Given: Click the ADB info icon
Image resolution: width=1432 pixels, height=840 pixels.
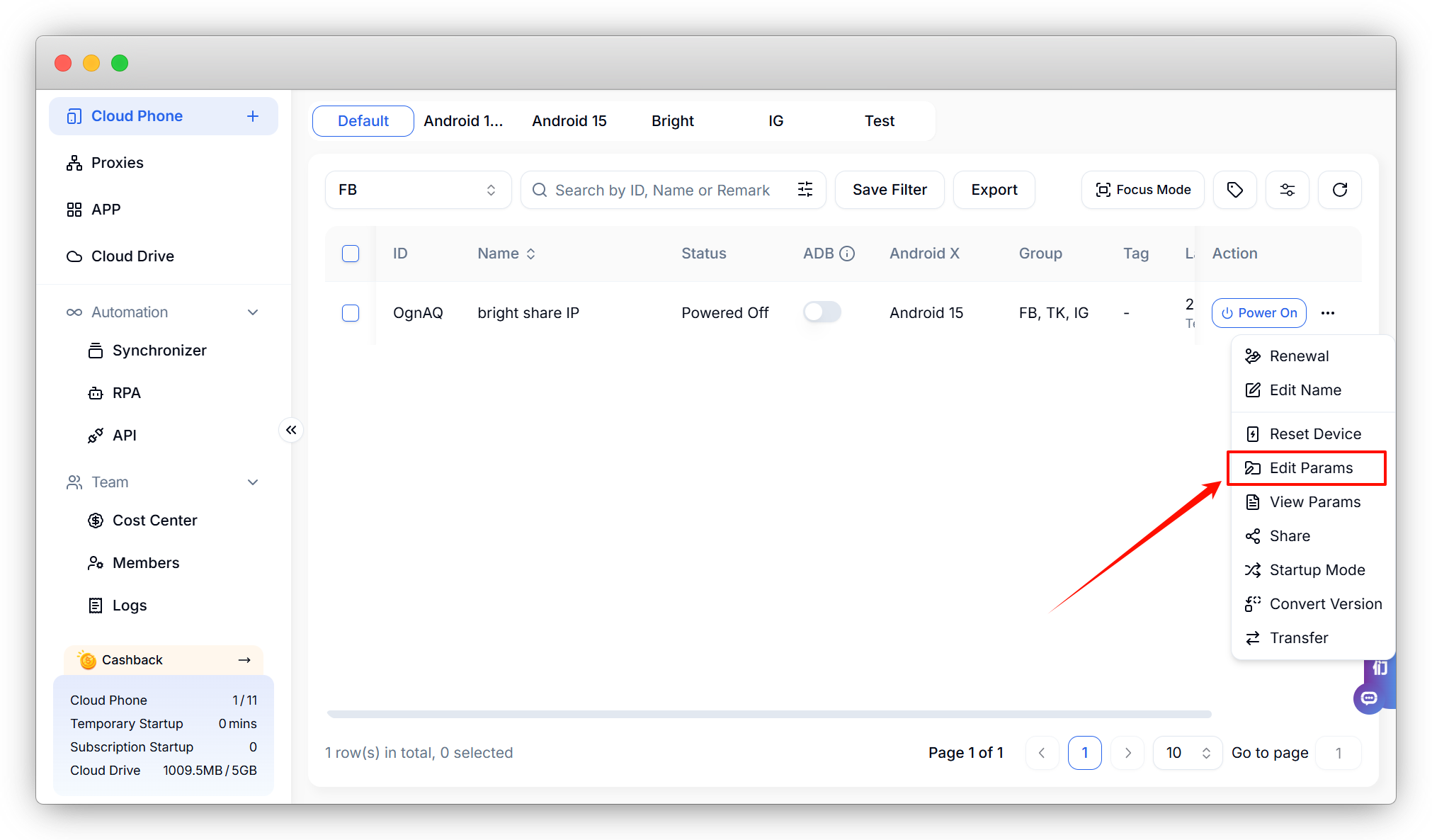Looking at the screenshot, I should (847, 254).
